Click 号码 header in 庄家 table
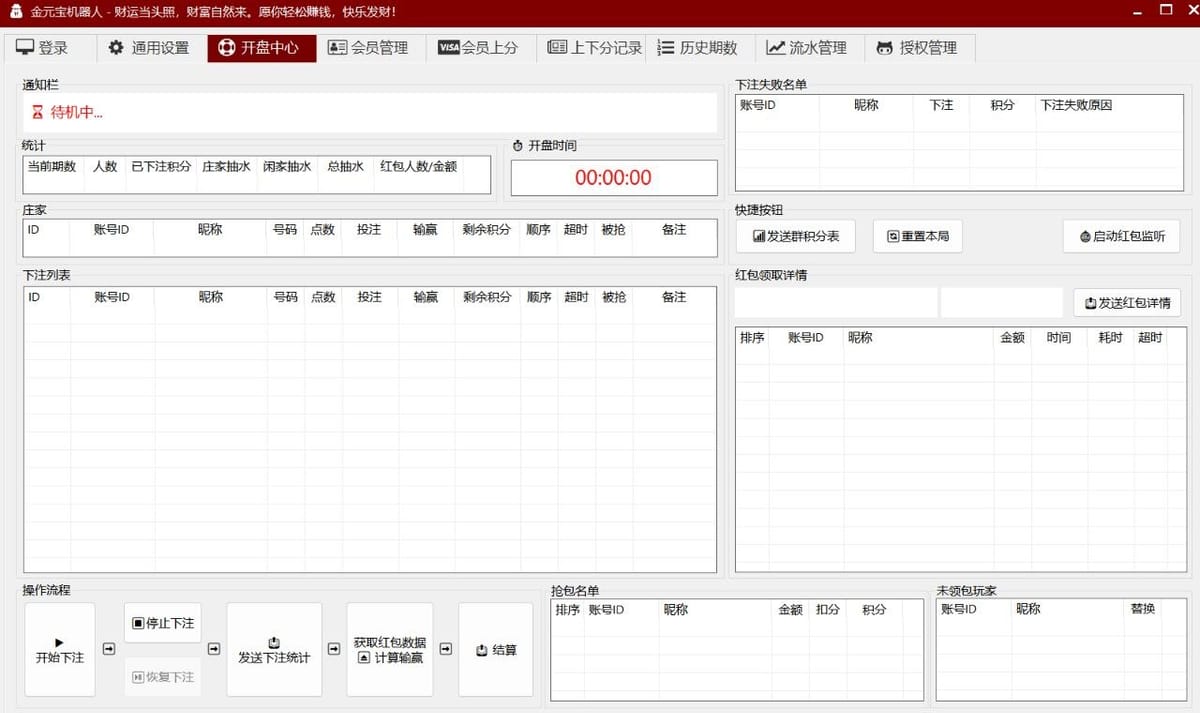Image resolution: width=1200 pixels, height=713 pixels. coord(285,230)
